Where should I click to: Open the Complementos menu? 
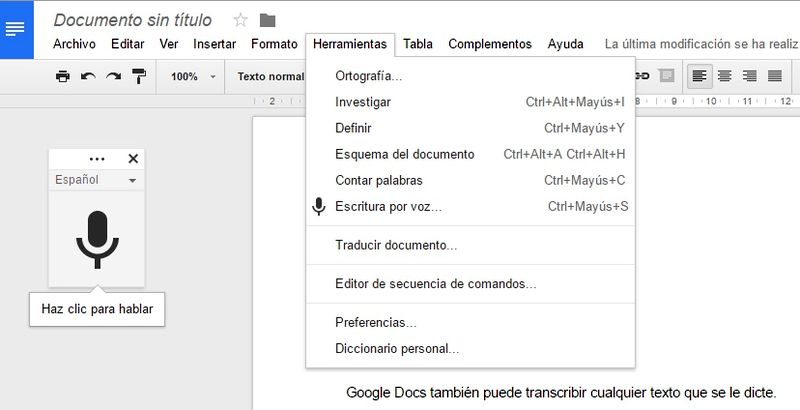490,44
